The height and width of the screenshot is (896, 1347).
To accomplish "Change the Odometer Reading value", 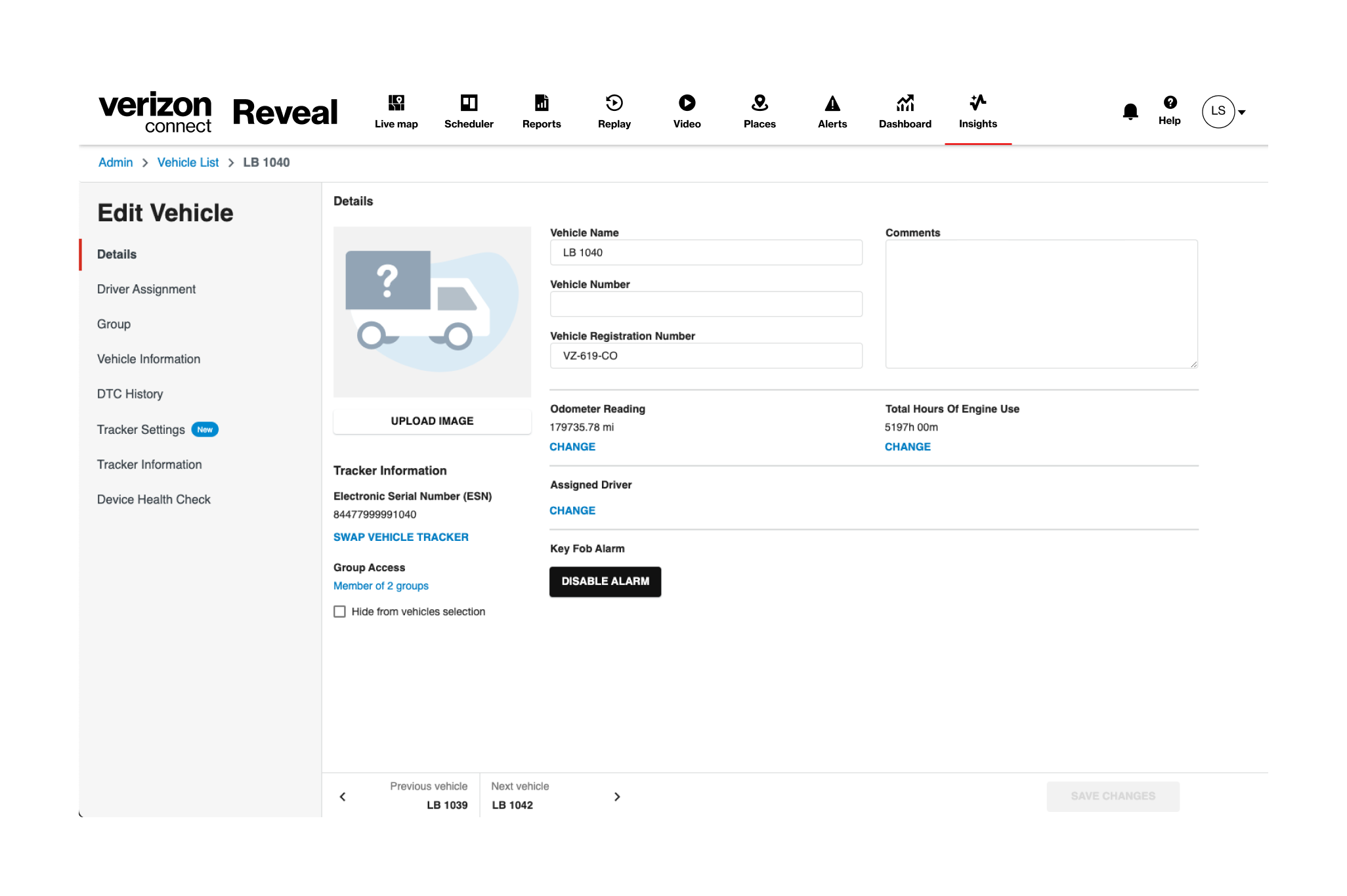I will [x=572, y=446].
